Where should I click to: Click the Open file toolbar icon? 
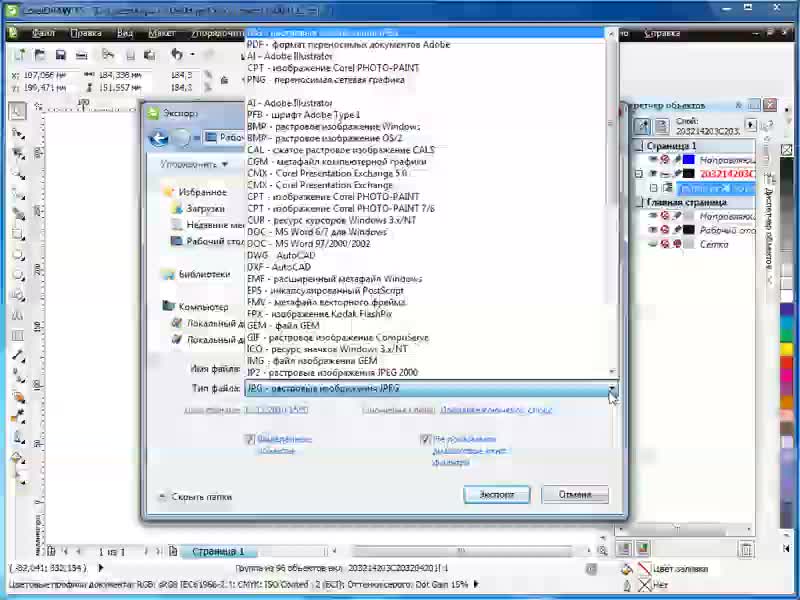click(x=40, y=55)
